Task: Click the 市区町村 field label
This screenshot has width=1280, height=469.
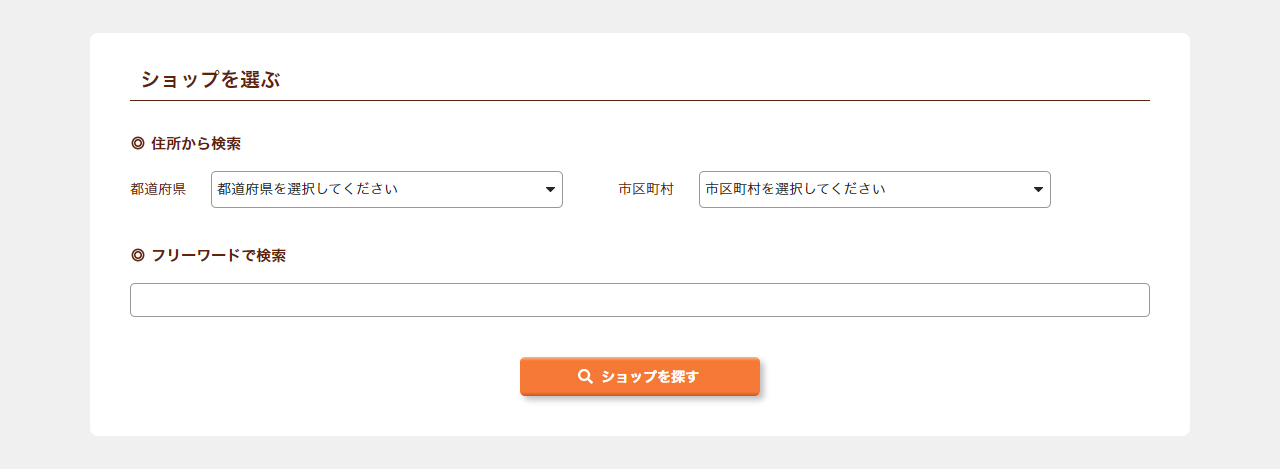Action: (x=646, y=189)
